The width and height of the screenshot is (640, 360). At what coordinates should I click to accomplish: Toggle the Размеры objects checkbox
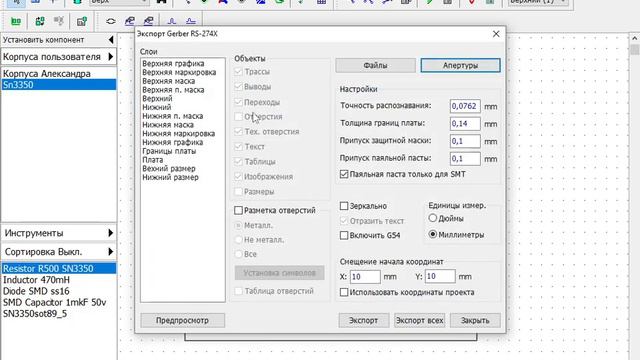[x=238, y=191]
